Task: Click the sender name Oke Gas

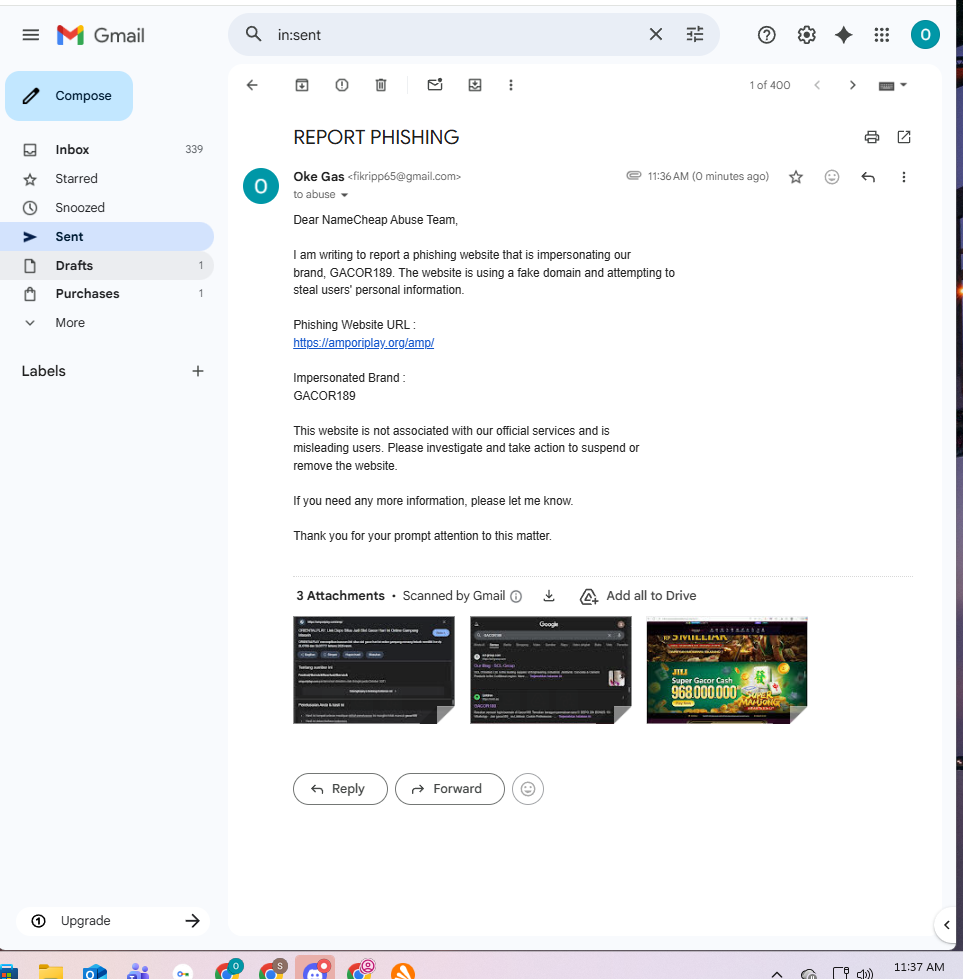Action: [319, 177]
